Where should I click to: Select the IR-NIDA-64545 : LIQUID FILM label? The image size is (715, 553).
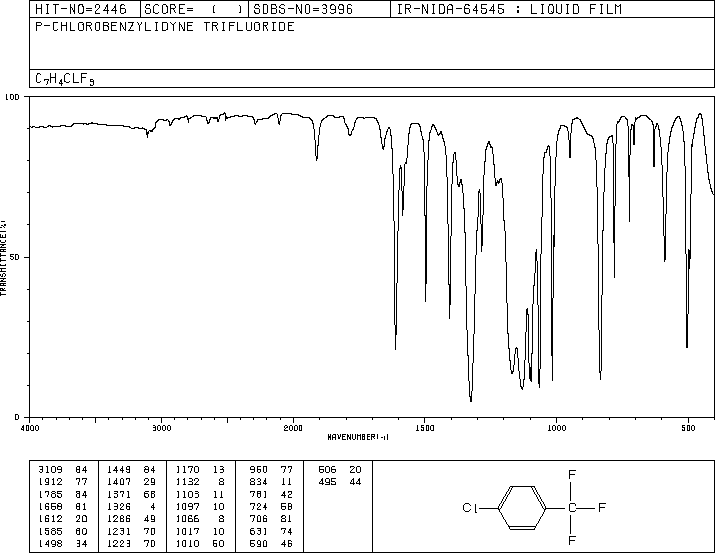coord(509,9)
